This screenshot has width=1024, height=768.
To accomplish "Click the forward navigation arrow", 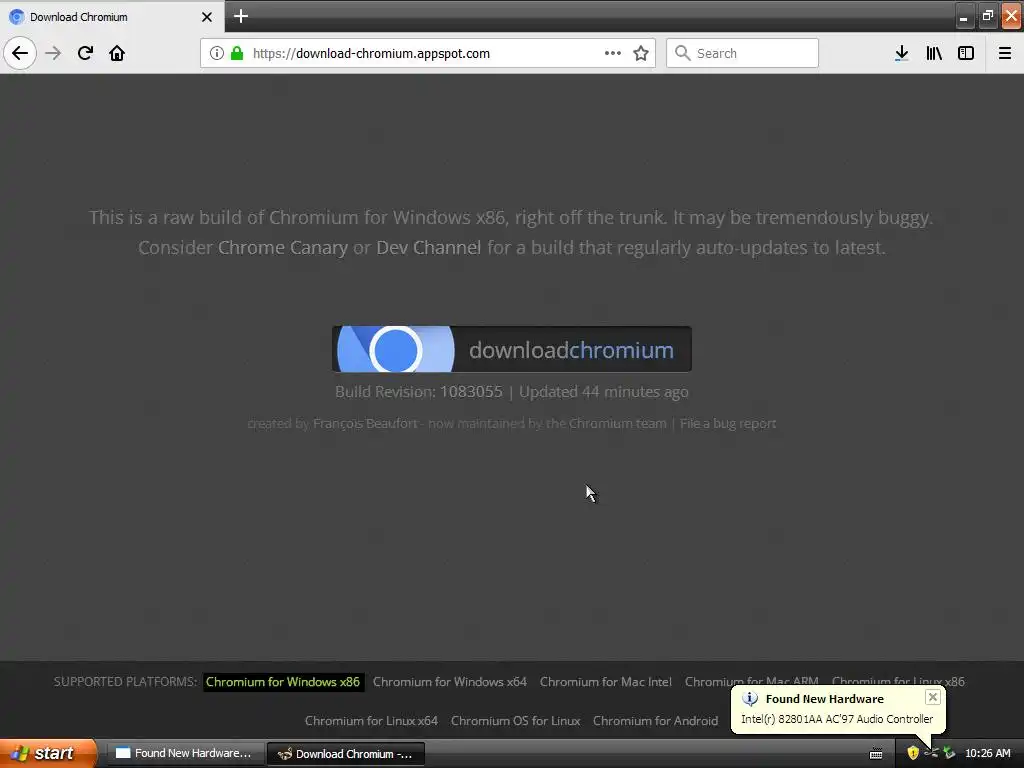I will click(x=53, y=53).
